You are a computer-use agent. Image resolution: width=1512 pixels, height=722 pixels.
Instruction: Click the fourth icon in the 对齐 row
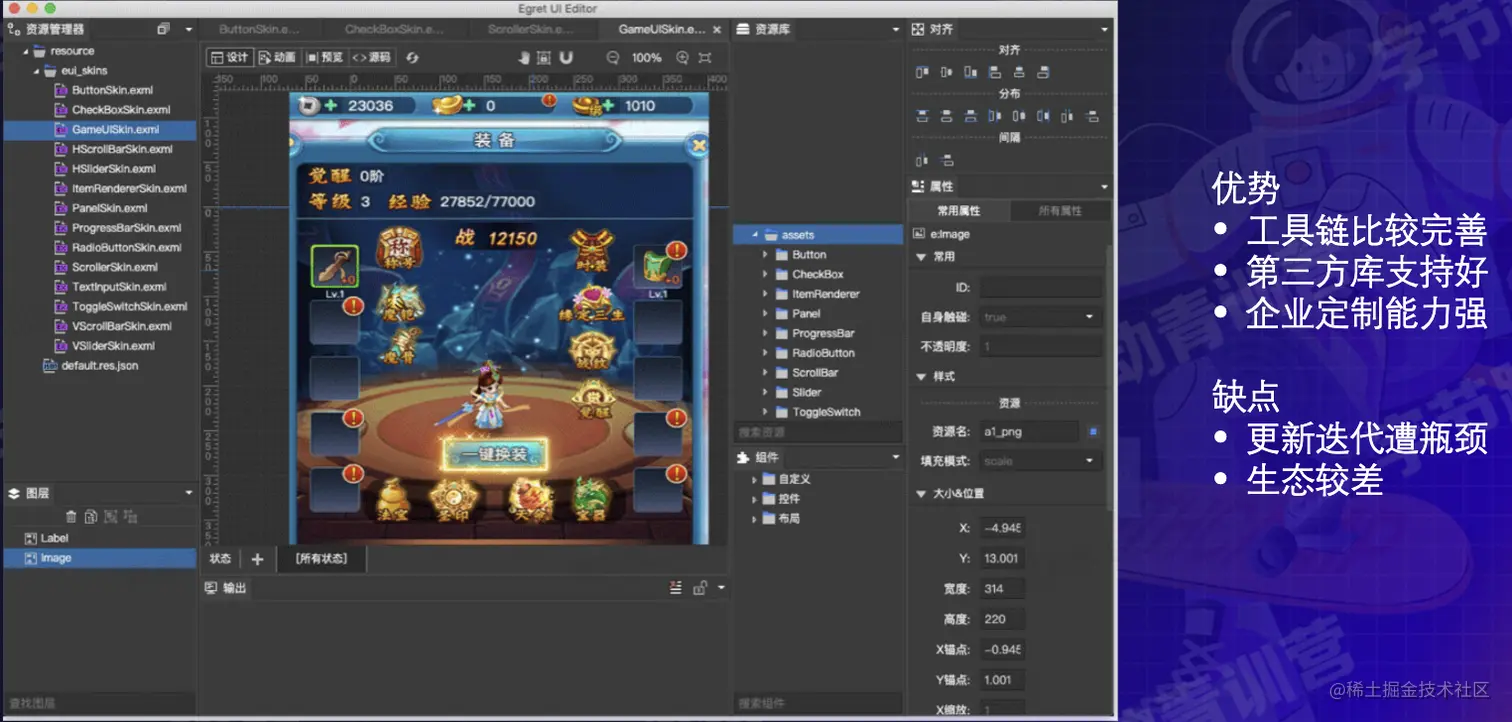(994, 72)
